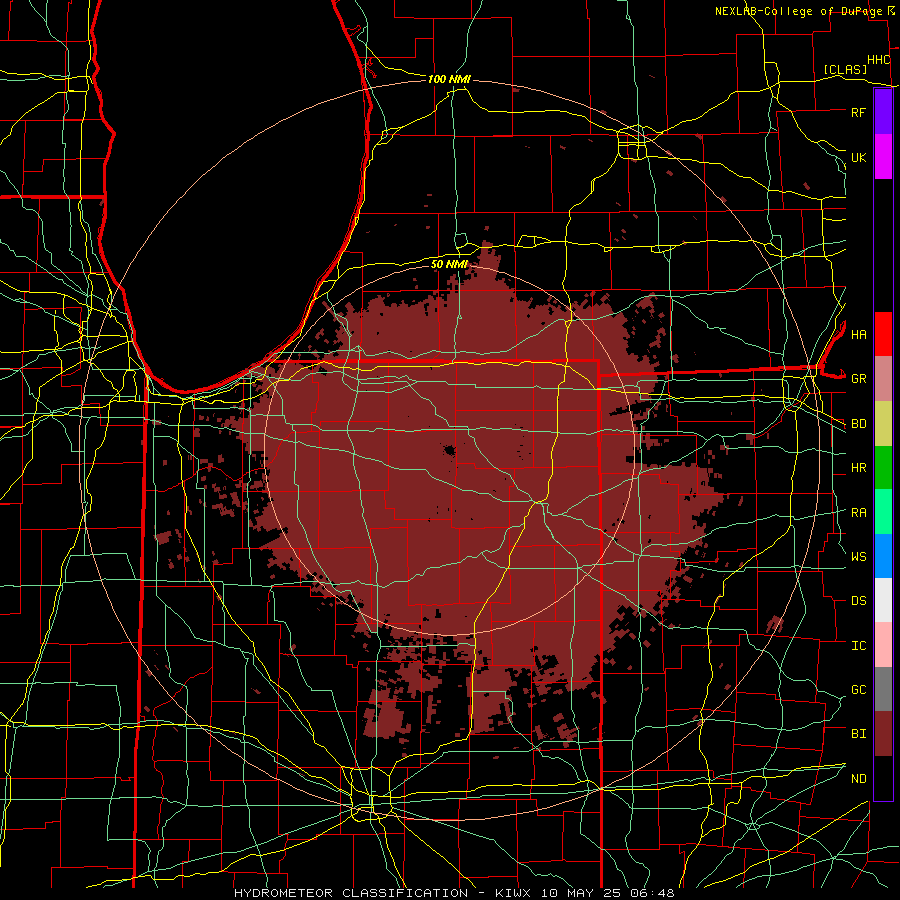Image resolution: width=900 pixels, height=900 pixels.
Task: Click the gray GC legend color swatch
Action: [883, 689]
